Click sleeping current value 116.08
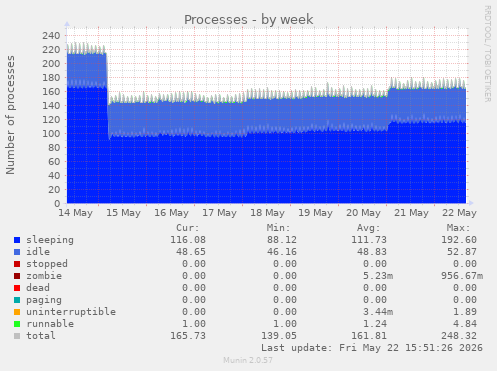 (x=188, y=240)
